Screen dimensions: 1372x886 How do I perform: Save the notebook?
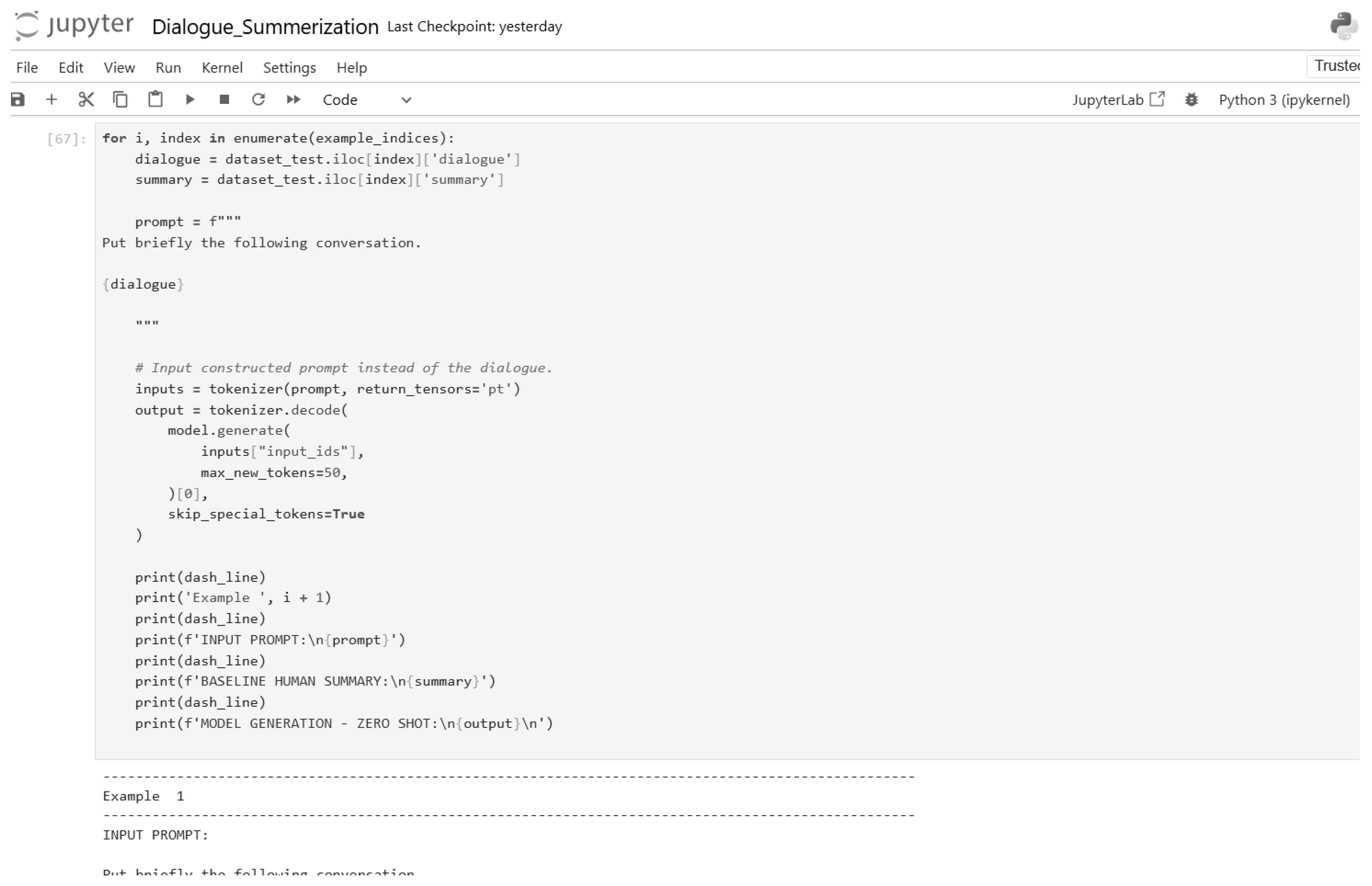[18, 99]
